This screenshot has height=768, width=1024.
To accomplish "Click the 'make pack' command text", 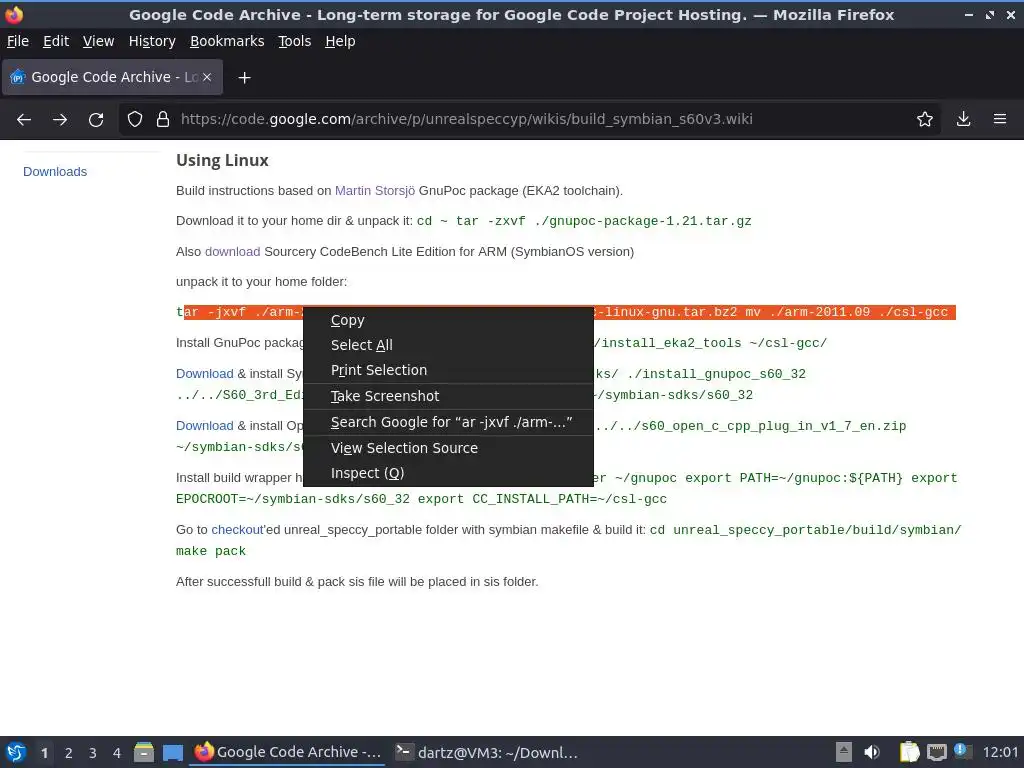I will tap(211, 551).
